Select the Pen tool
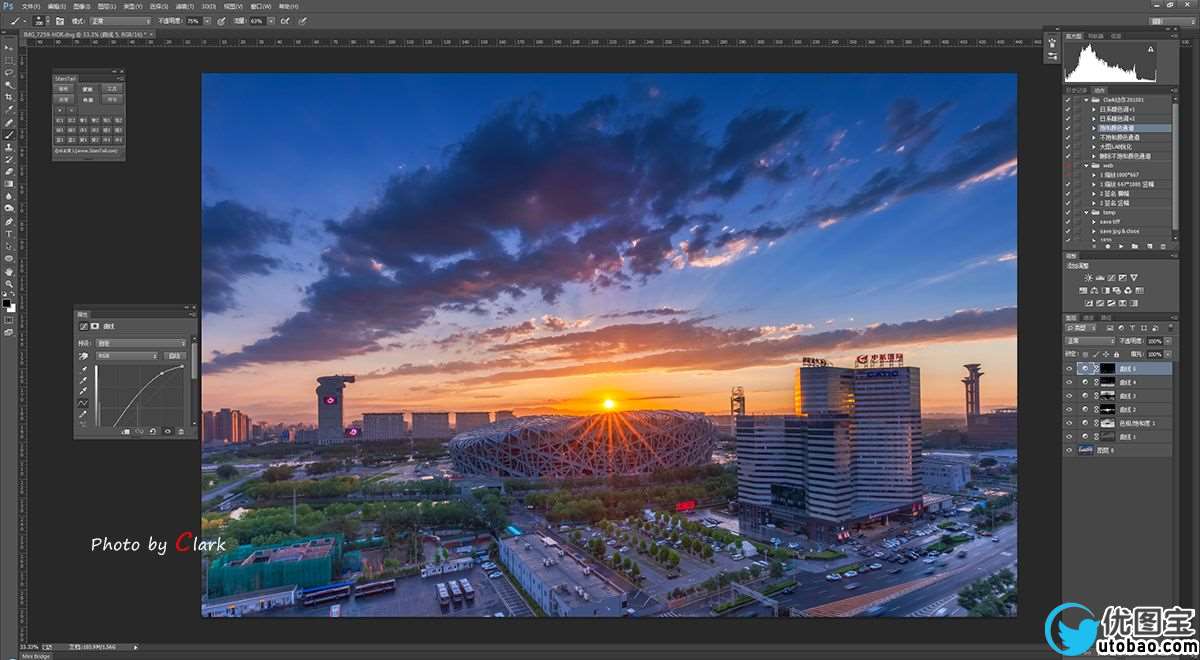The width and height of the screenshot is (1200, 660). [x=9, y=221]
